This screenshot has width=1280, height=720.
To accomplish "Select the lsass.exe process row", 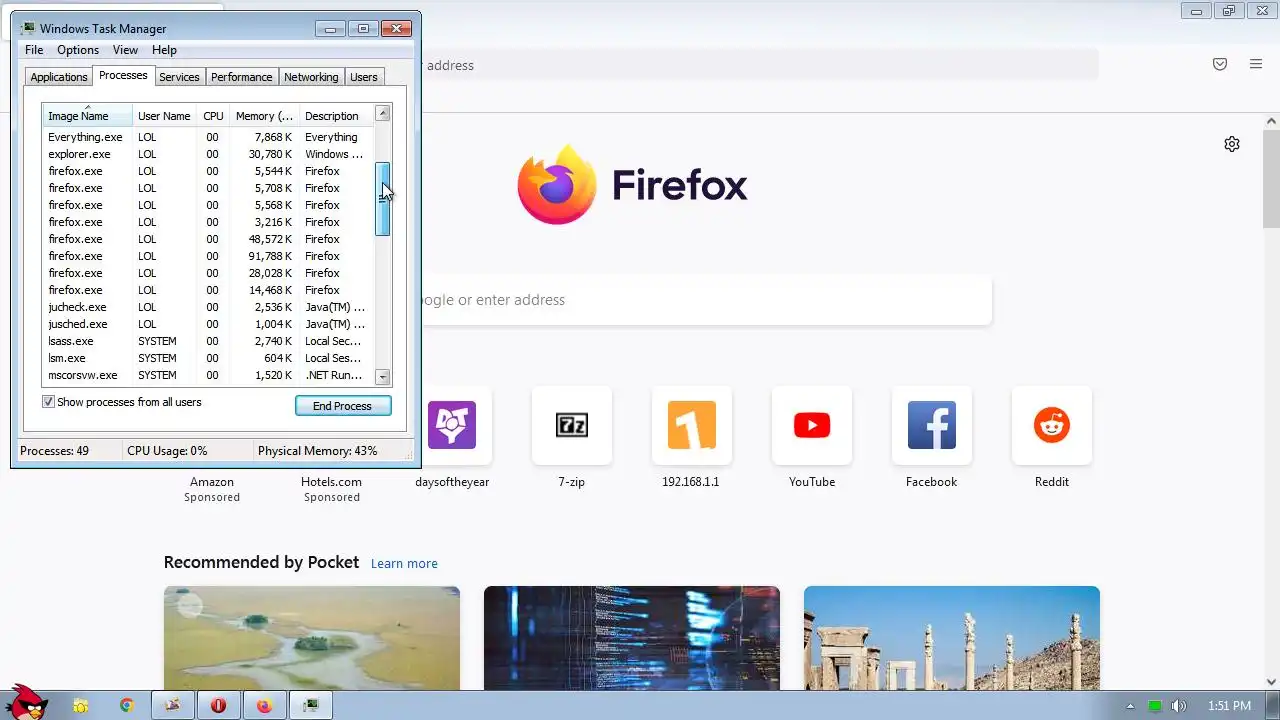I will point(208,341).
